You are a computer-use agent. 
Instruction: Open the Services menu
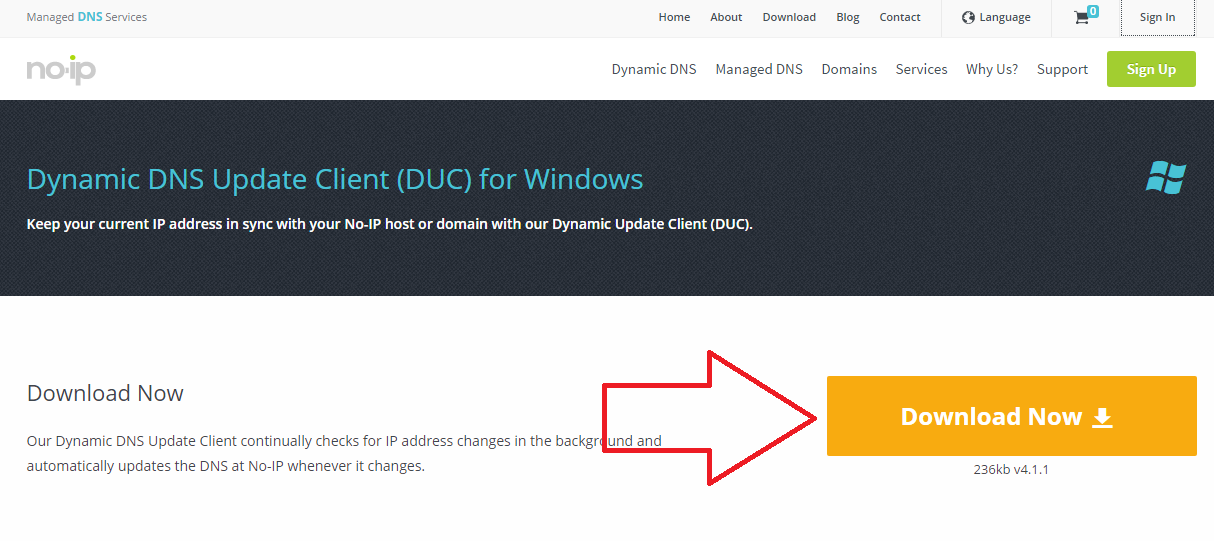[921, 69]
